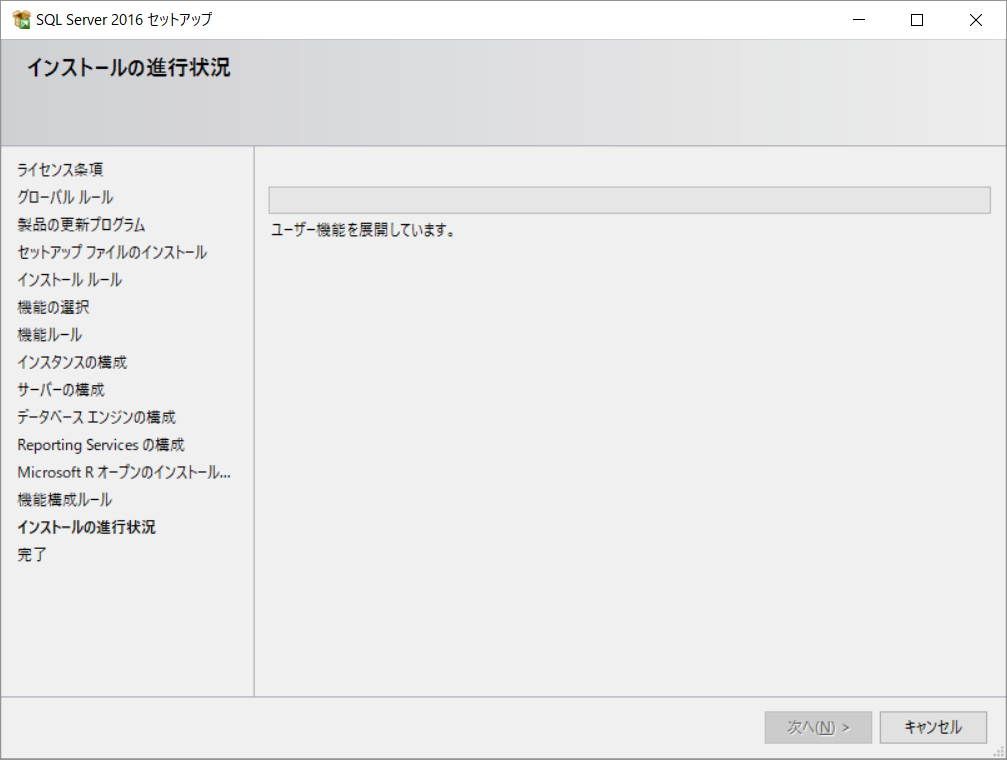Click the installation progress bar
Screen dimensions: 1007x760
point(629,200)
